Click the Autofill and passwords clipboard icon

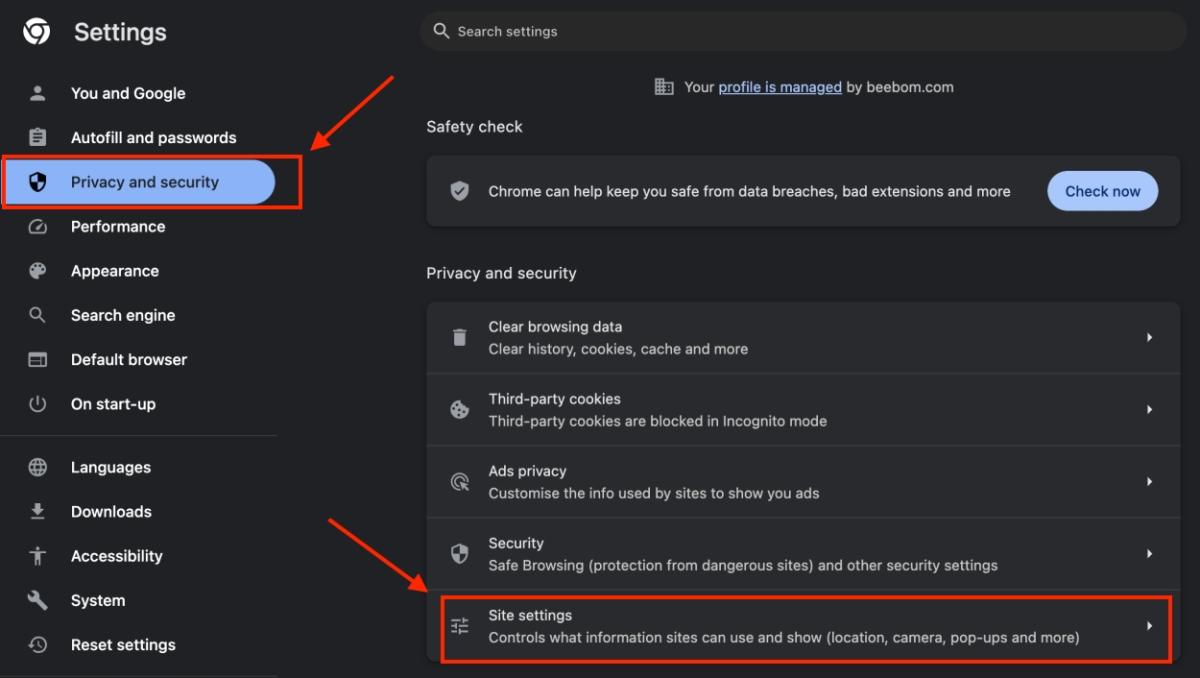click(x=38, y=138)
